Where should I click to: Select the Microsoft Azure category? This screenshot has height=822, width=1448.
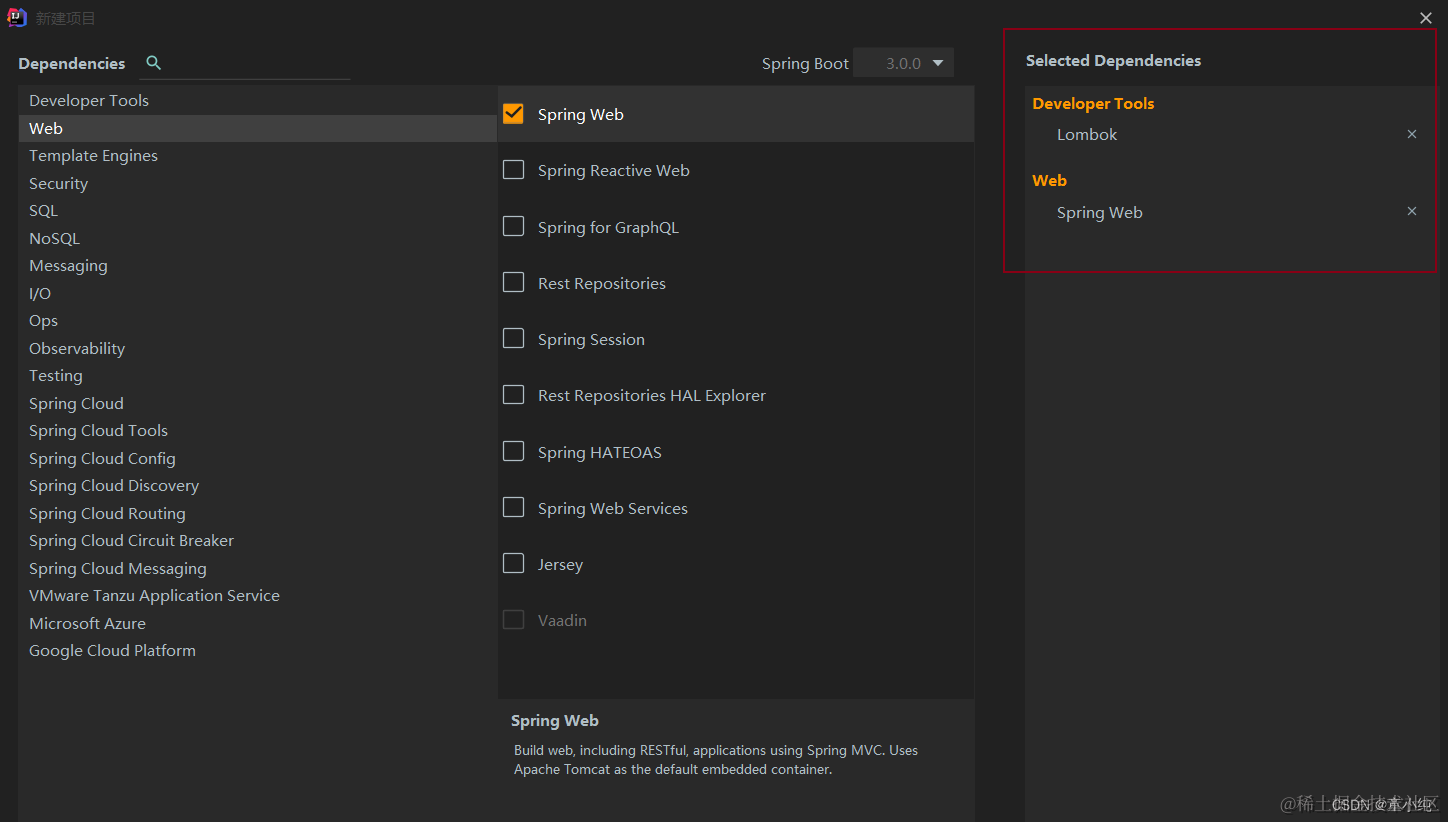coord(87,624)
